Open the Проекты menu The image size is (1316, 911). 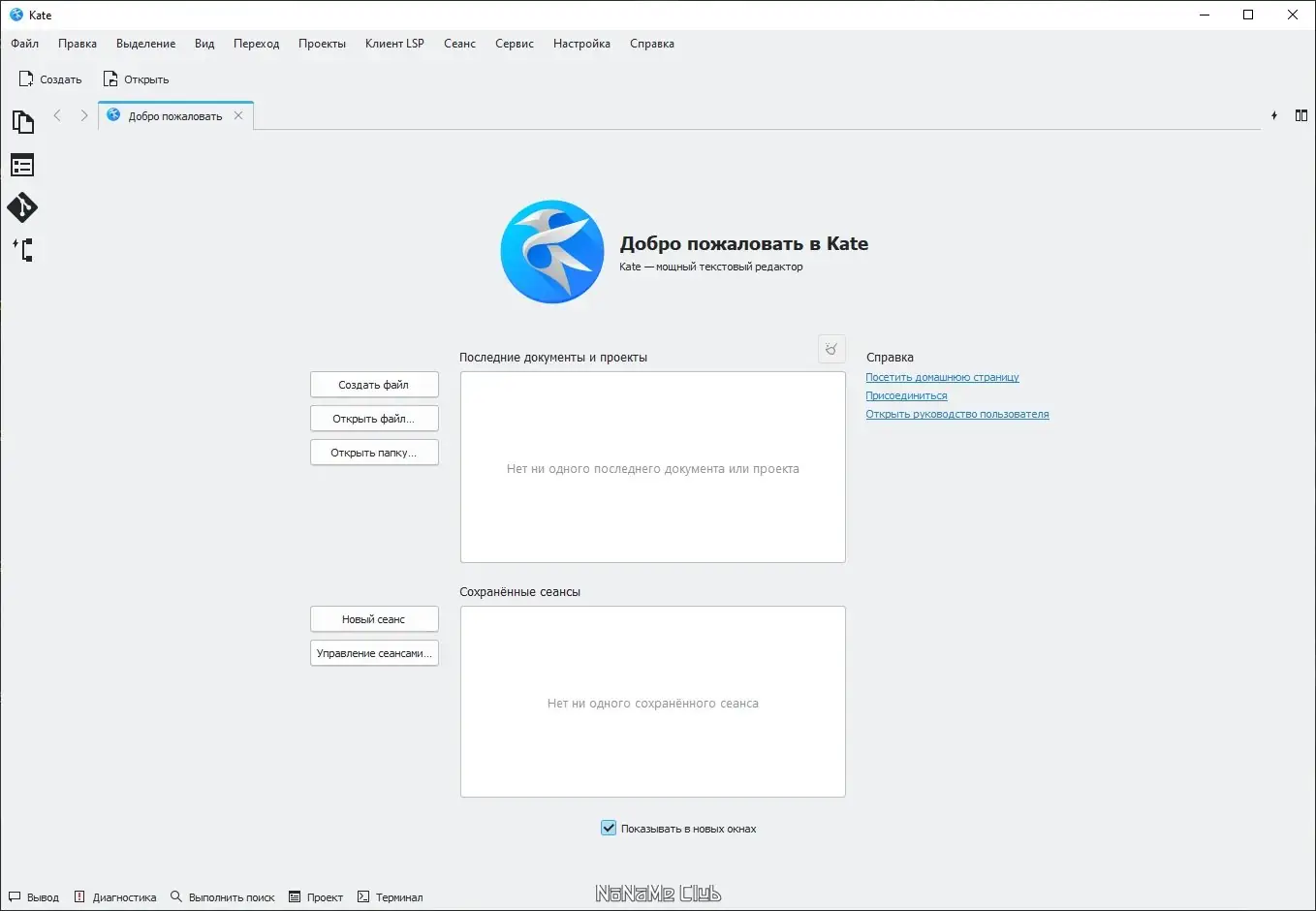(x=322, y=44)
